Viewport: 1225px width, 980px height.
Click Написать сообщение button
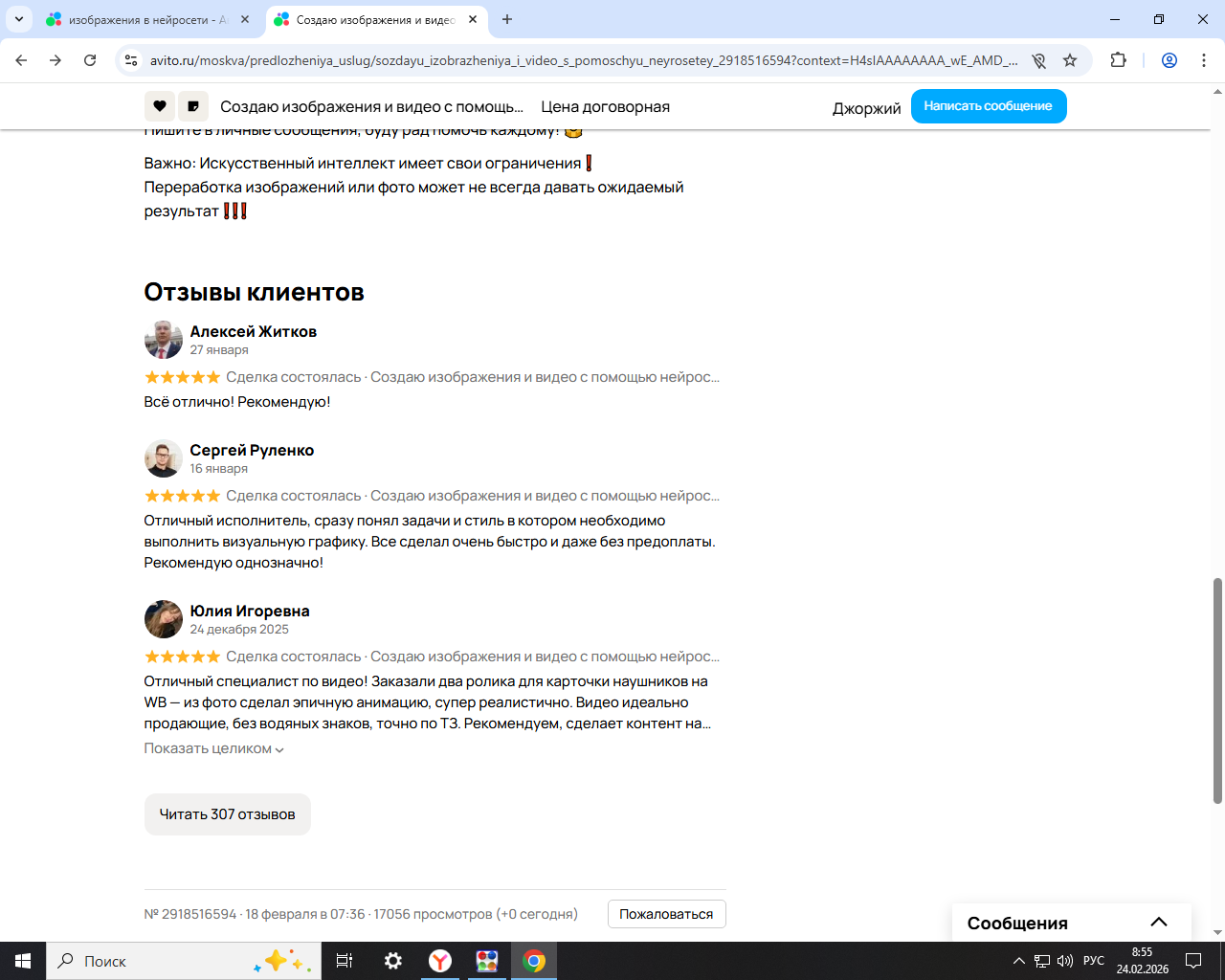(x=989, y=106)
